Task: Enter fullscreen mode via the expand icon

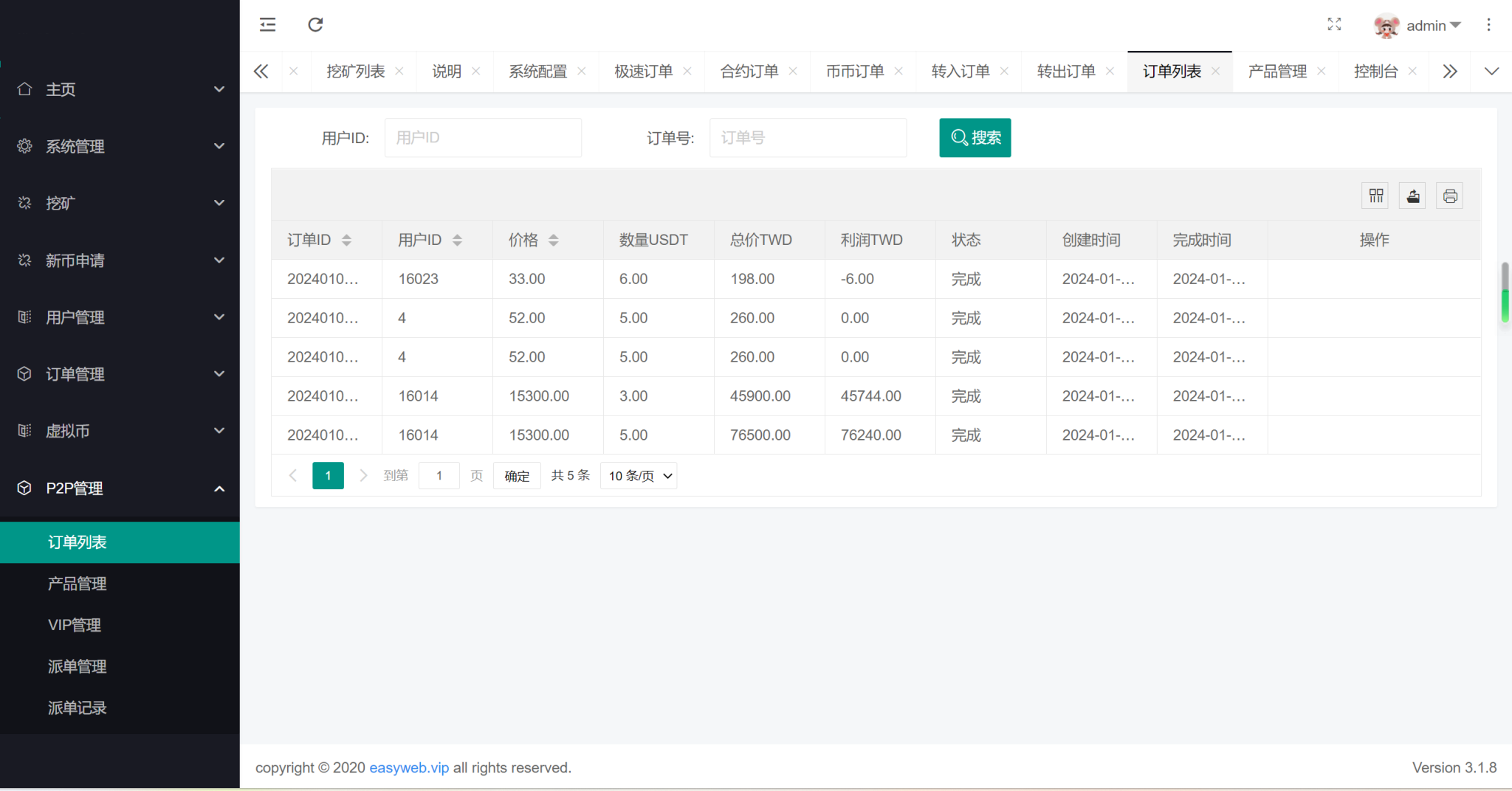Action: 1334,25
